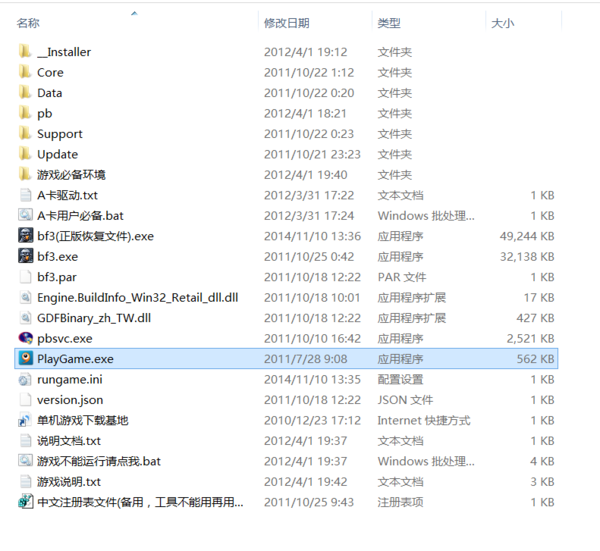Click the file name Update
Screen dimensions: 600x551
pos(57,154)
